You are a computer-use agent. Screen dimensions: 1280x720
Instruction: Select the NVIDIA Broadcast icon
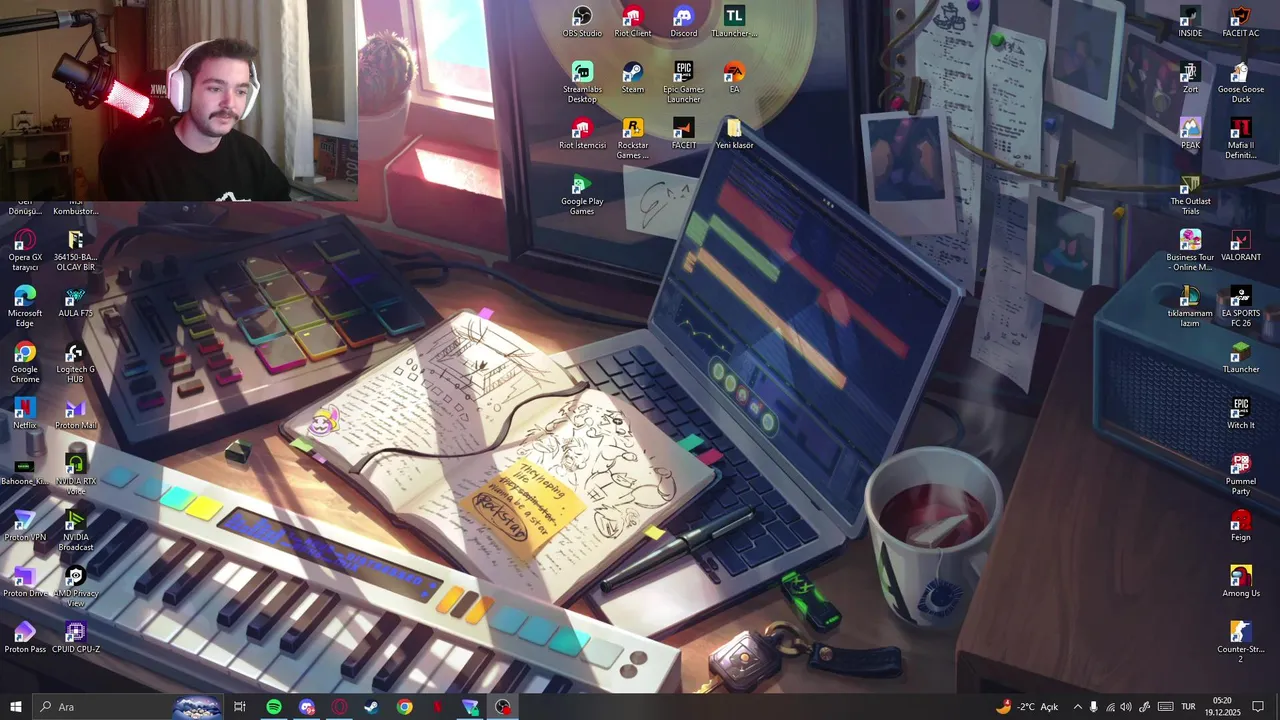[75, 531]
